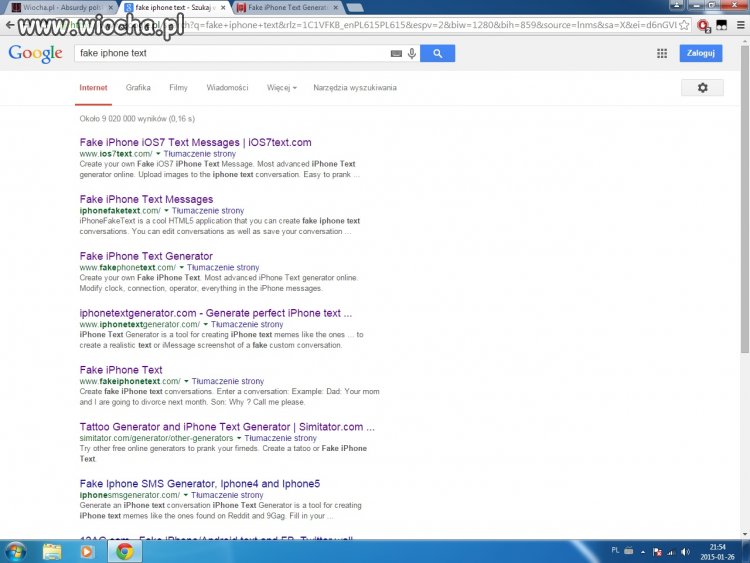750x563 pixels.
Task: Switch to Filmy results
Action: pos(178,88)
